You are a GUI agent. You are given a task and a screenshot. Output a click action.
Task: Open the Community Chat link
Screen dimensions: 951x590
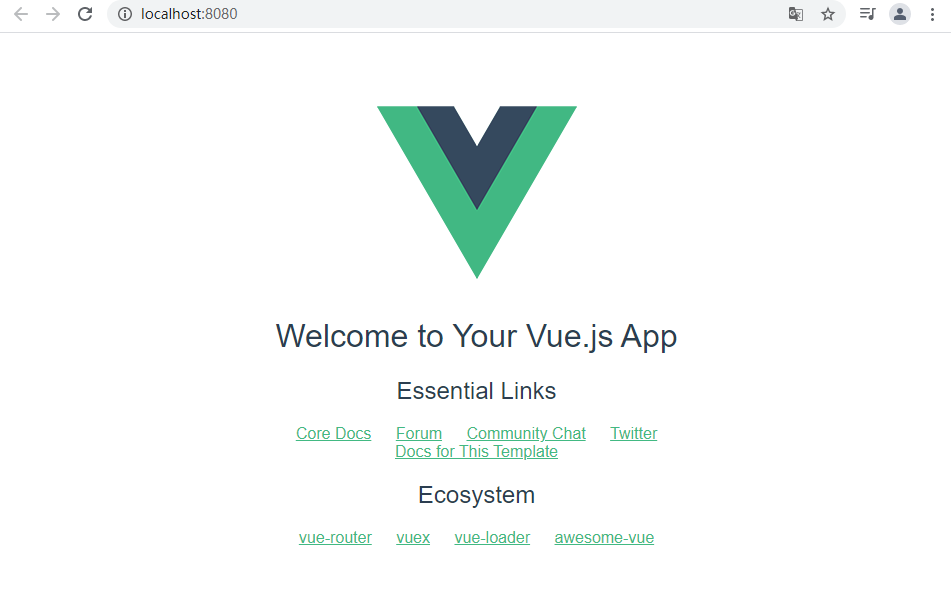pos(526,434)
